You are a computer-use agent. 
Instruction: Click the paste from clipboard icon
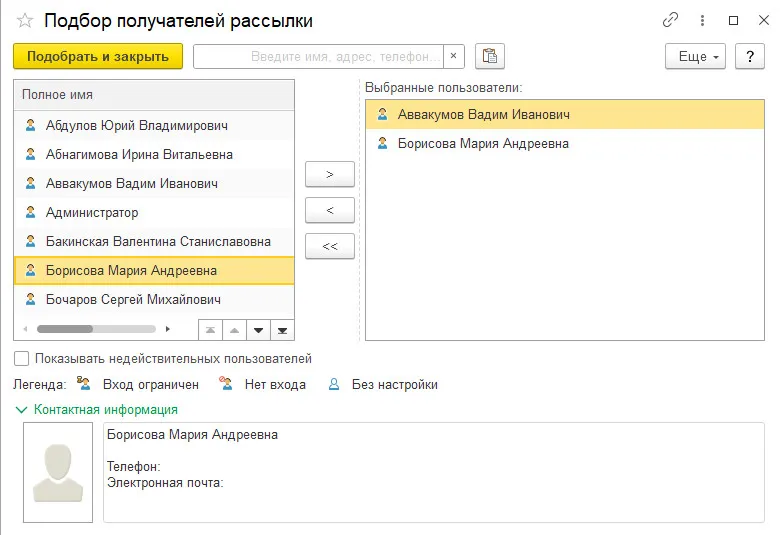(490, 56)
